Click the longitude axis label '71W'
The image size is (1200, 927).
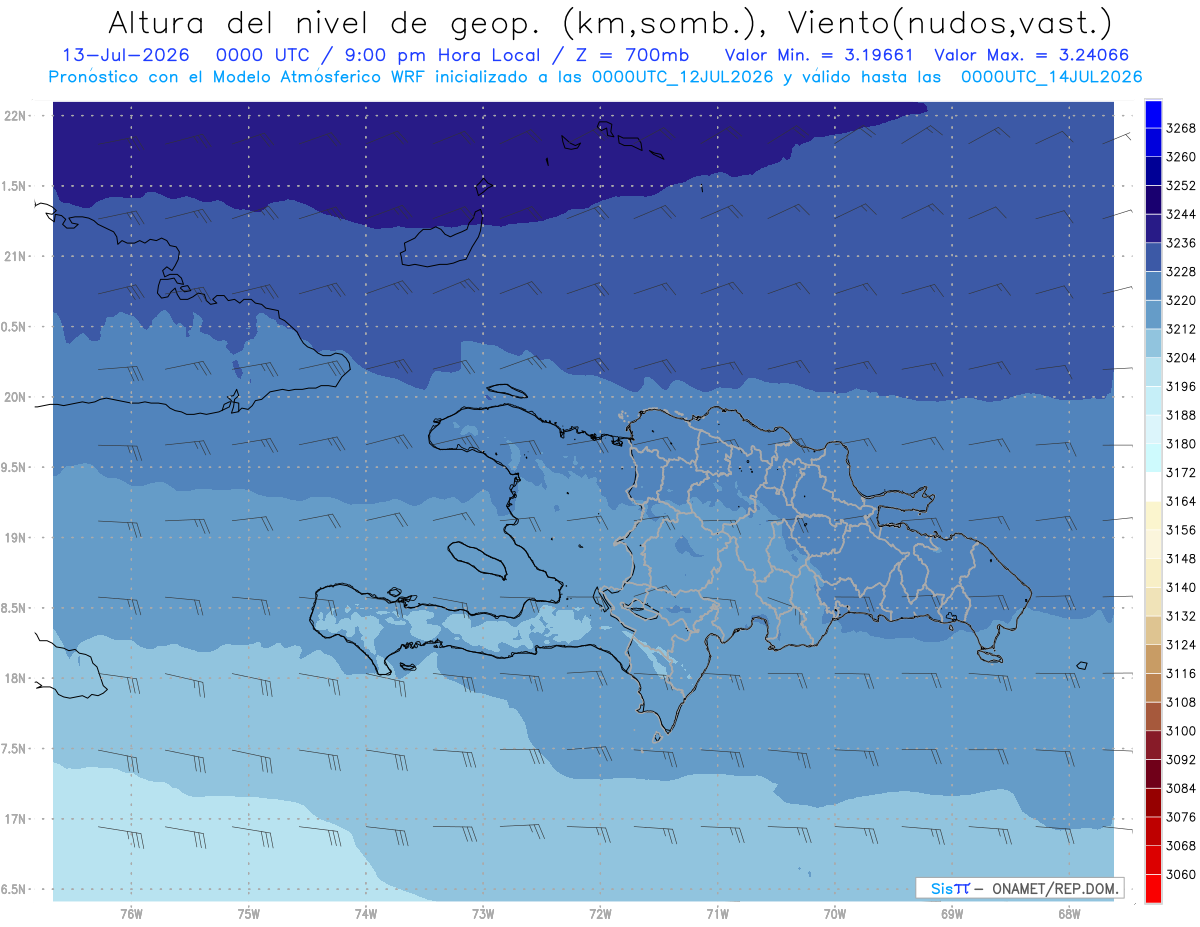click(x=718, y=913)
